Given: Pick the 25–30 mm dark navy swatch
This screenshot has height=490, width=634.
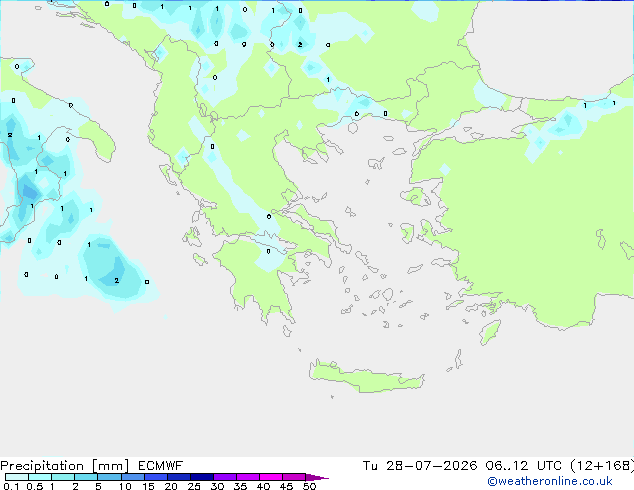Looking at the screenshot, I should coord(201,477).
